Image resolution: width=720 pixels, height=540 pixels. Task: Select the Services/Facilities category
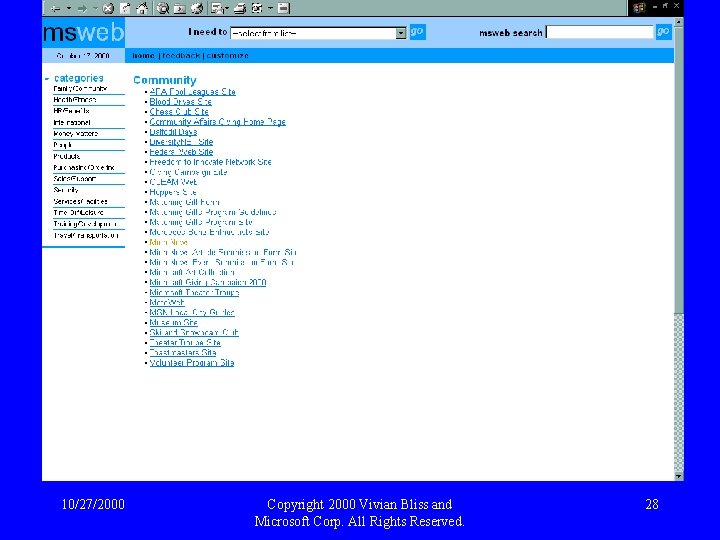pos(80,201)
